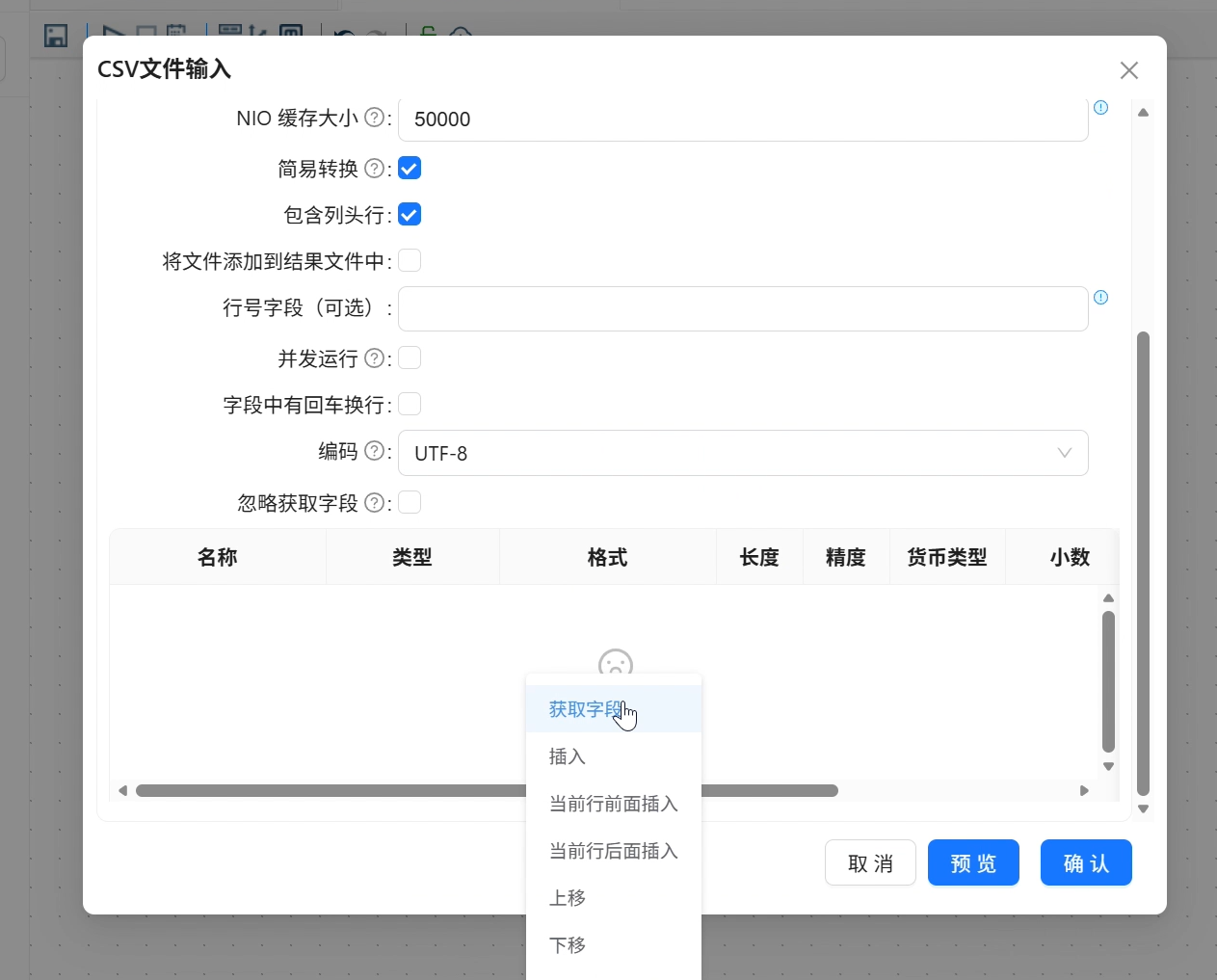Choose 下移 from the context menu
The width and height of the screenshot is (1217, 980).
(614, 945)
